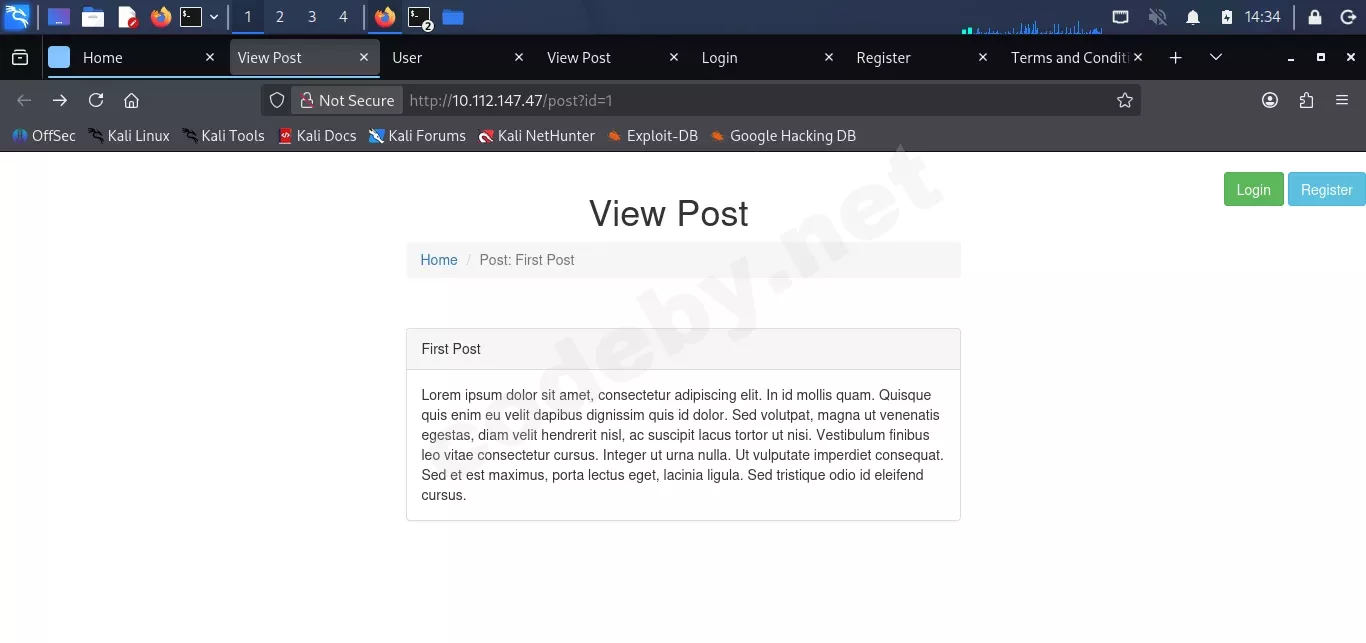The height and width of the screenshot is (643, 1366).
Task: Click the blue Register button
Action: pos(1327,190)
